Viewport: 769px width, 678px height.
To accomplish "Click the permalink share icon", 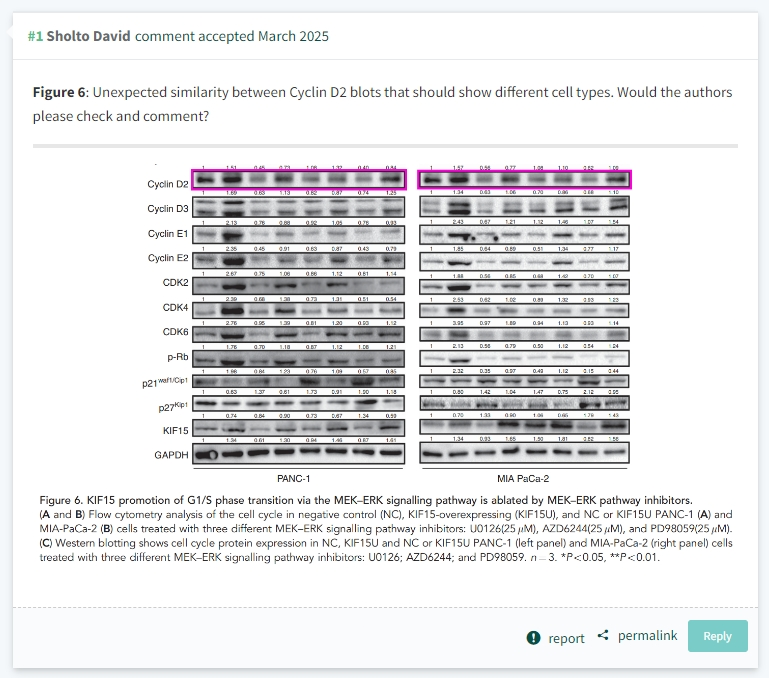I will coord(603,635).
